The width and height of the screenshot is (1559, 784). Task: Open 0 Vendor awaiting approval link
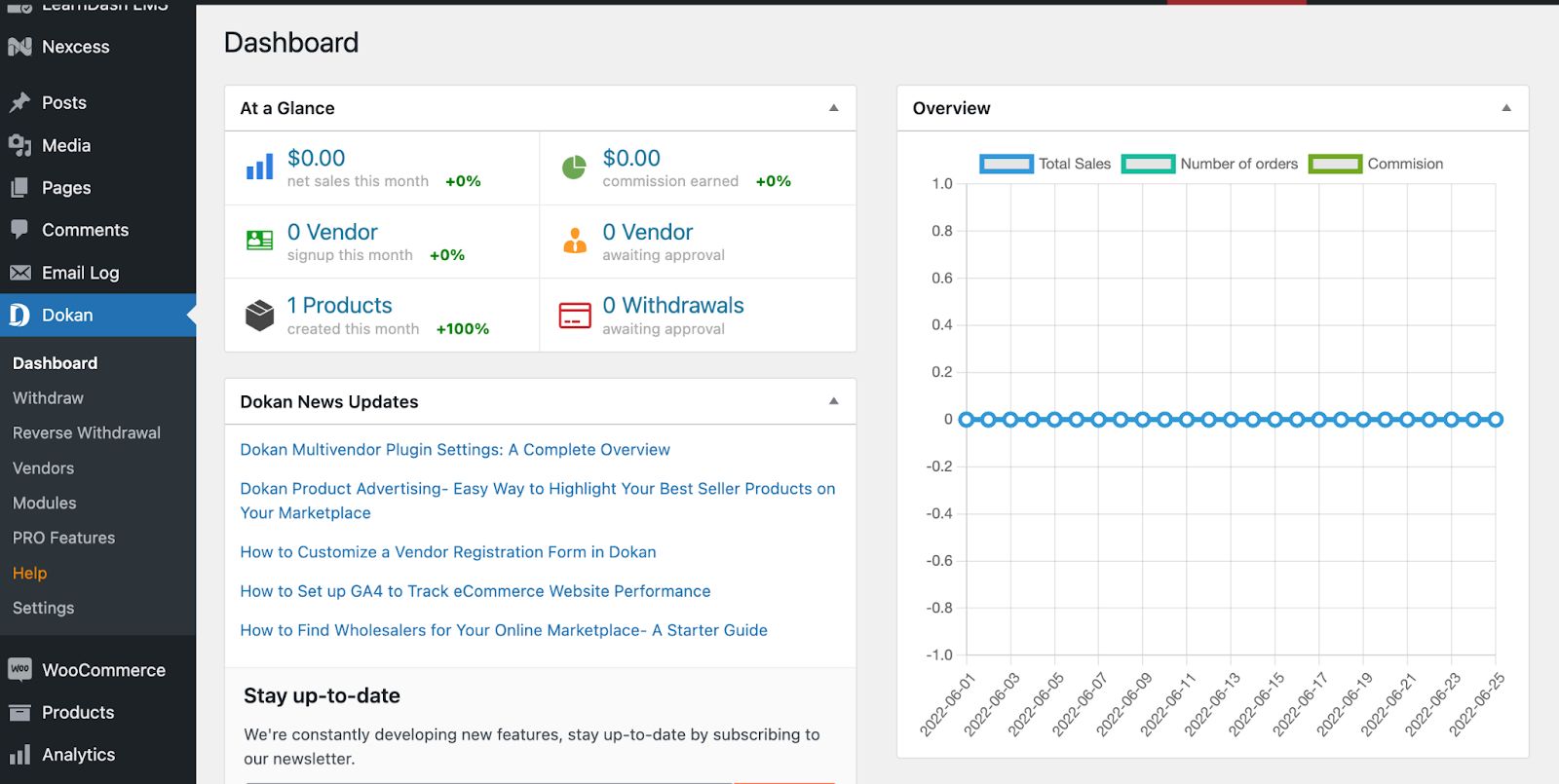648,232
